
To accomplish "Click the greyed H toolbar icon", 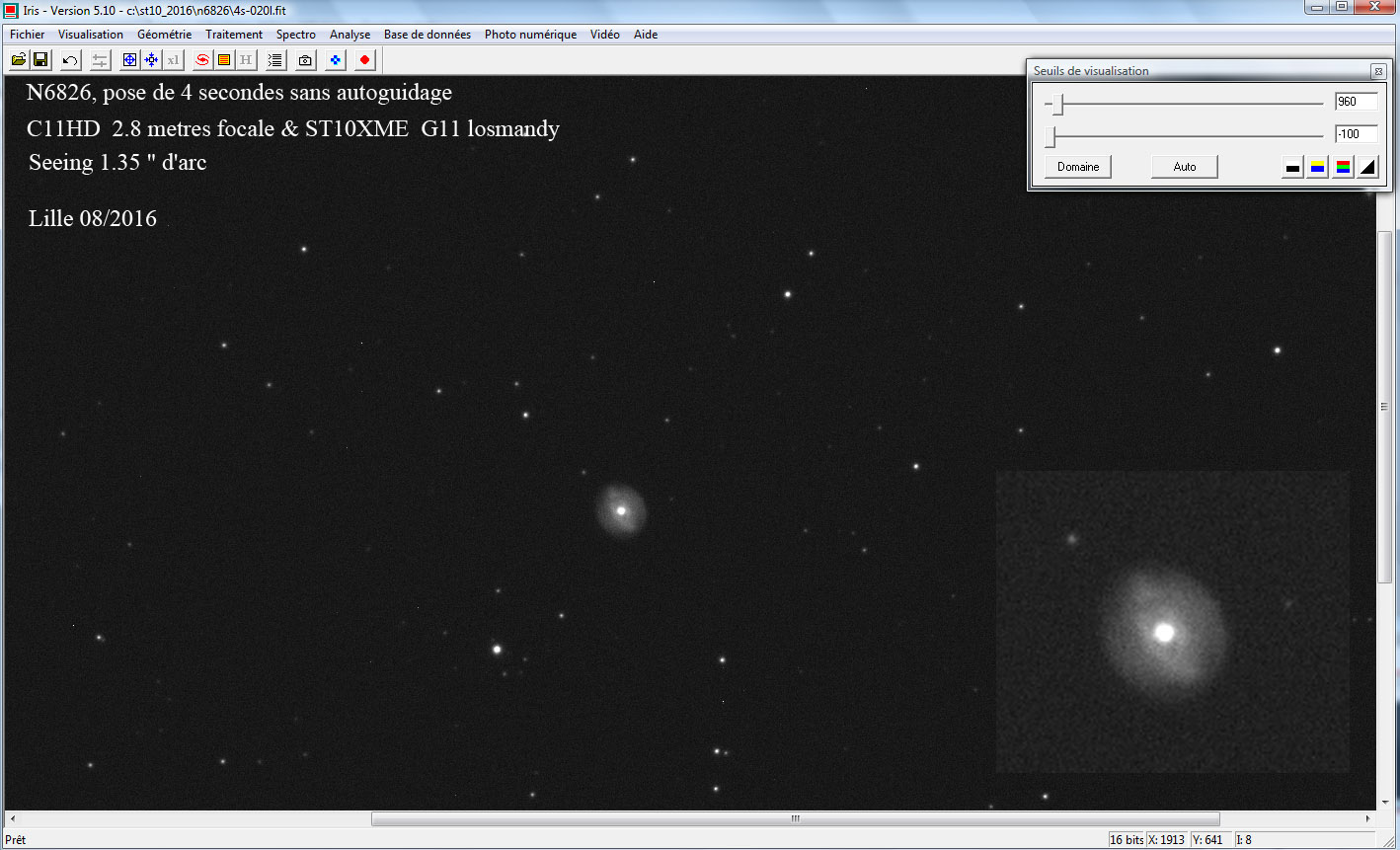I will pos(246,60).
